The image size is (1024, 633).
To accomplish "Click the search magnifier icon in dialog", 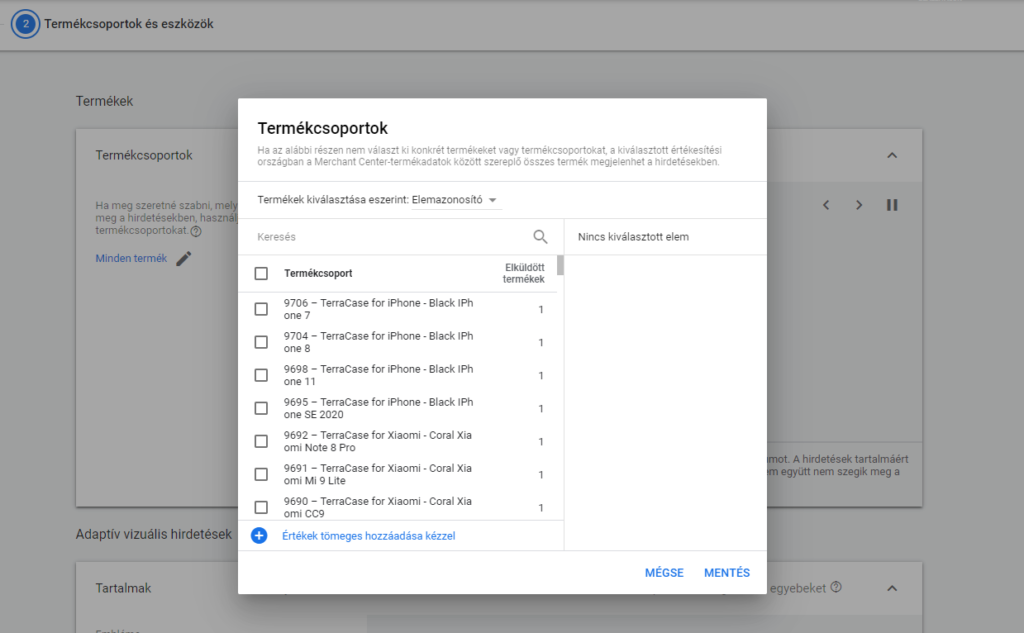I will coord(540,236).
